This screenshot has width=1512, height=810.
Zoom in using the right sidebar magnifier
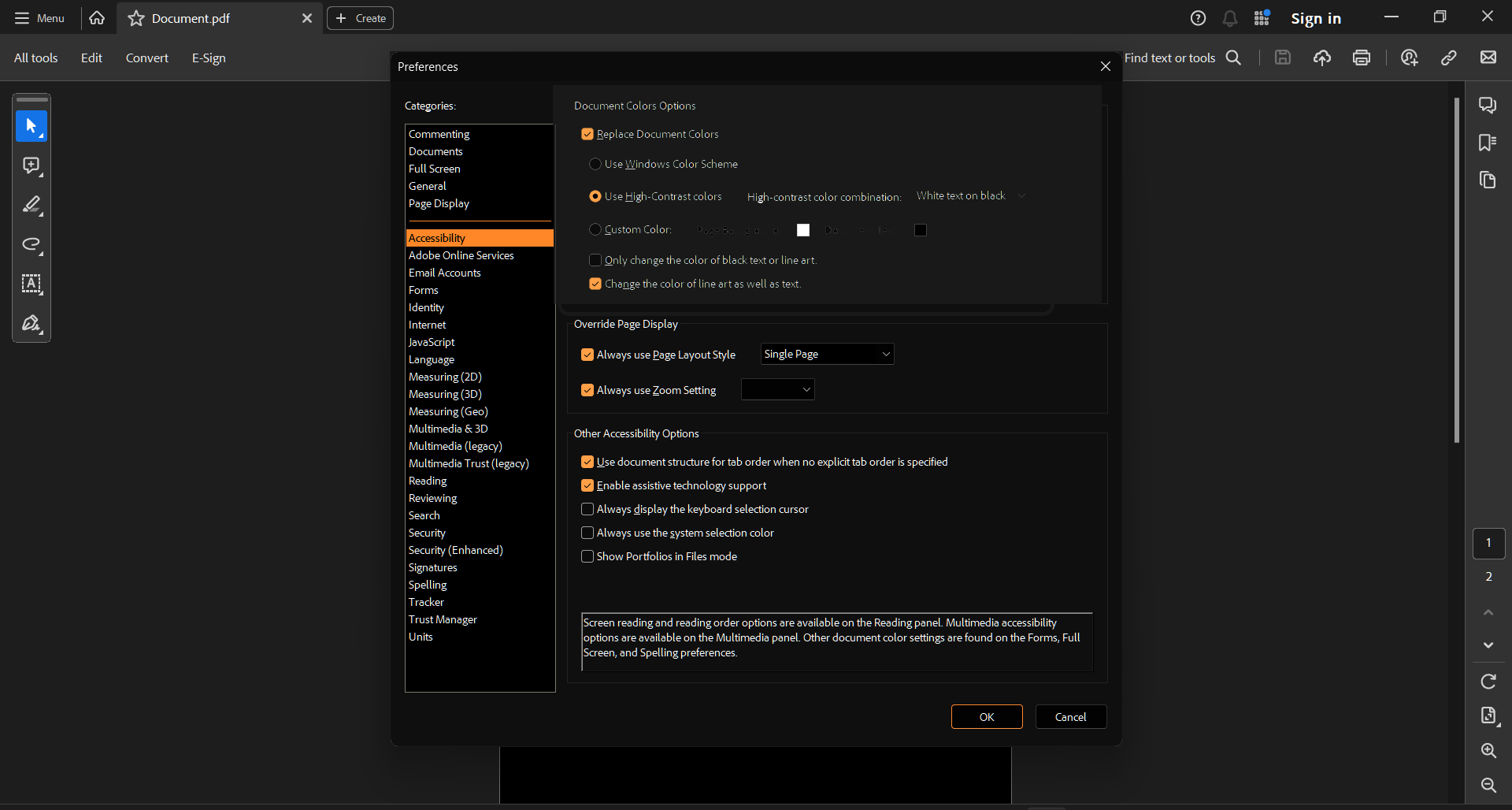tap(1489, 751)
